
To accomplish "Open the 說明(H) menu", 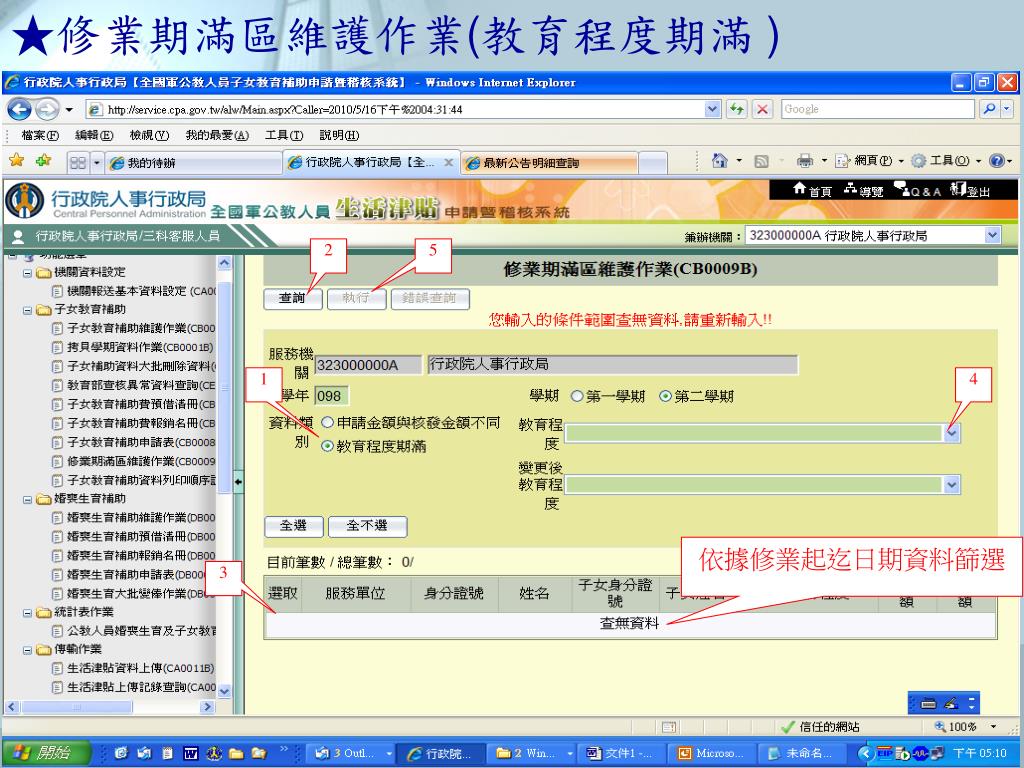I will click(339, 135).
